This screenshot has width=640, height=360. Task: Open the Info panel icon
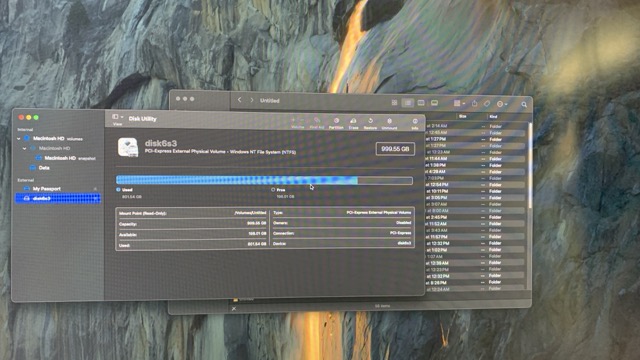415,122
